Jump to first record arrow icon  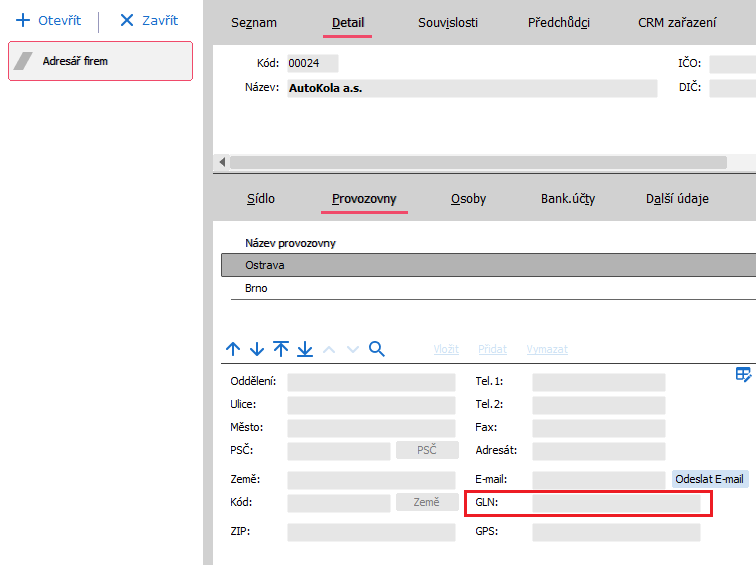(x=281, y=349)
